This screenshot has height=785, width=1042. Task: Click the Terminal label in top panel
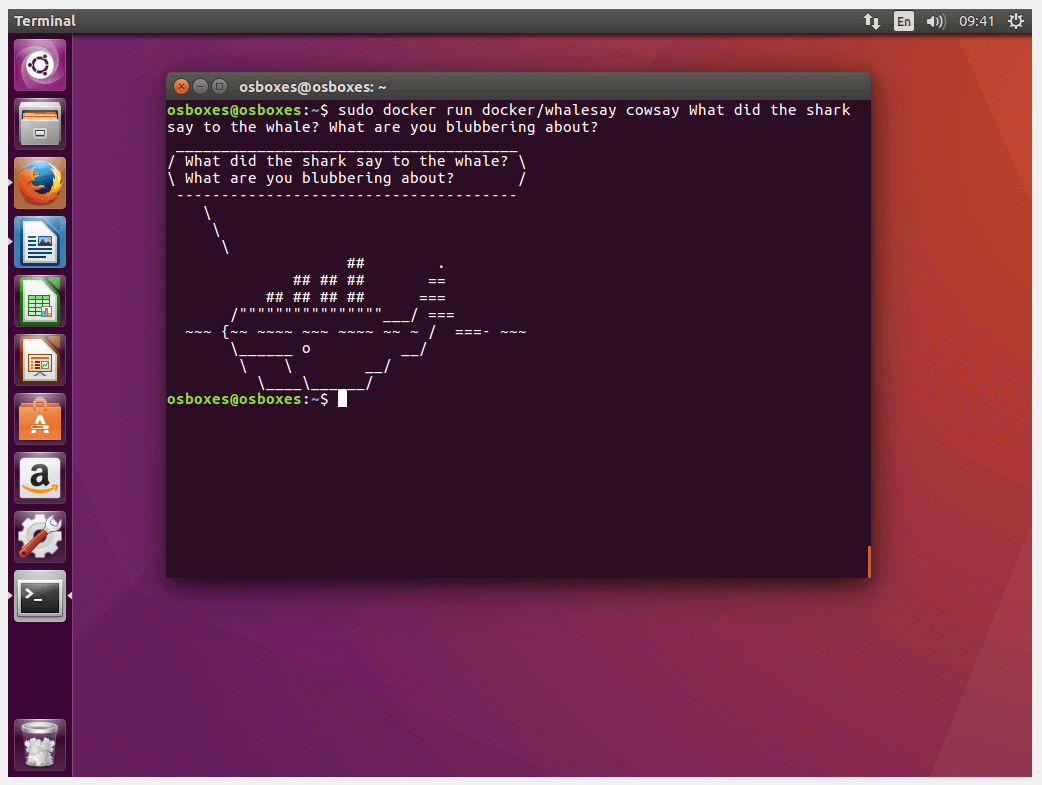[45, 21]
